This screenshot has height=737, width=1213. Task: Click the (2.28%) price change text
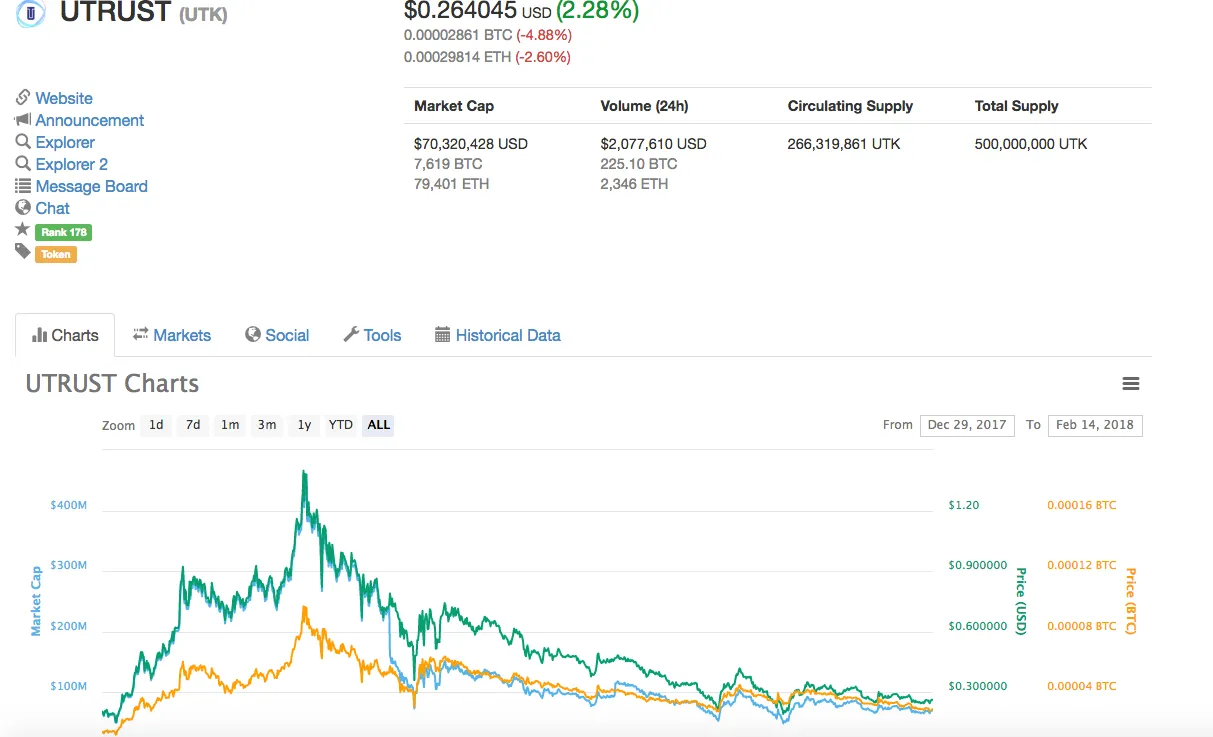coord(597,11)
